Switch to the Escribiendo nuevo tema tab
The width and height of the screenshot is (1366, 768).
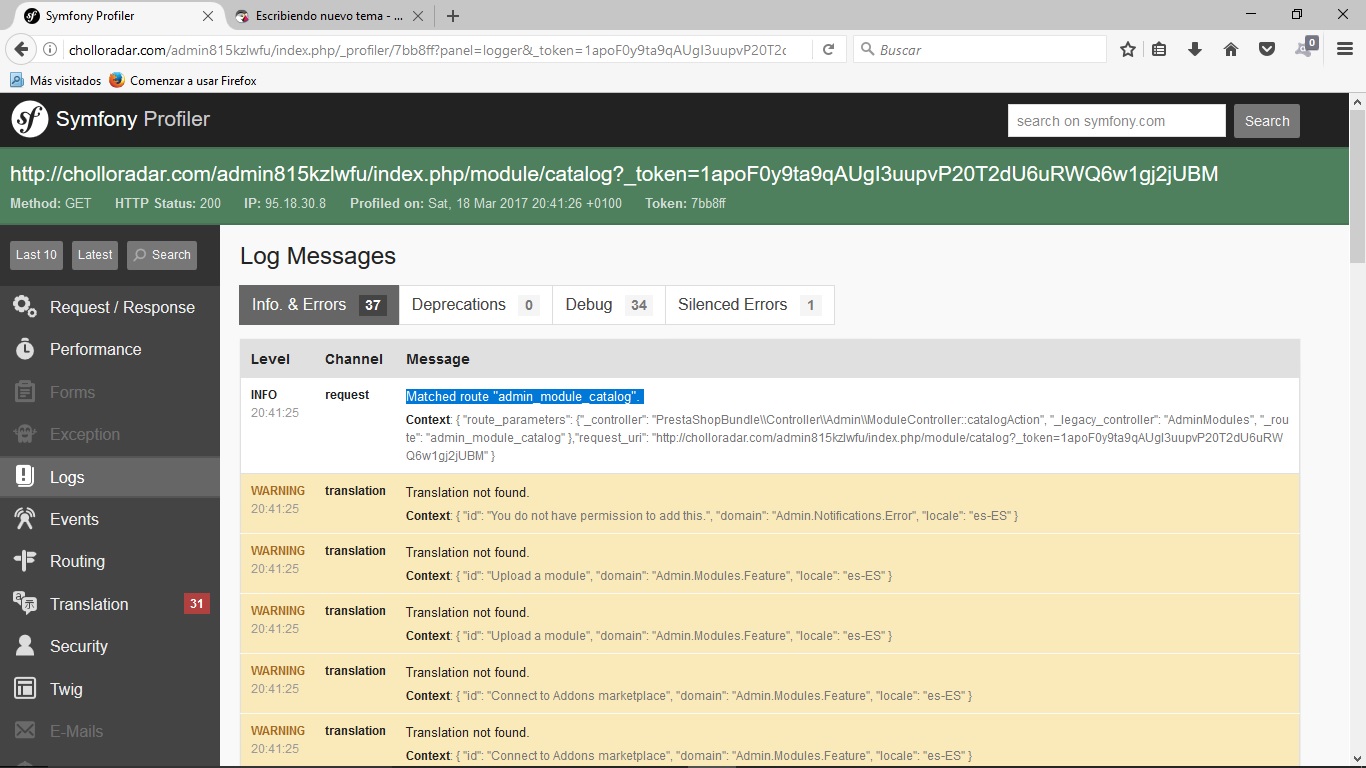coord(328,16)
